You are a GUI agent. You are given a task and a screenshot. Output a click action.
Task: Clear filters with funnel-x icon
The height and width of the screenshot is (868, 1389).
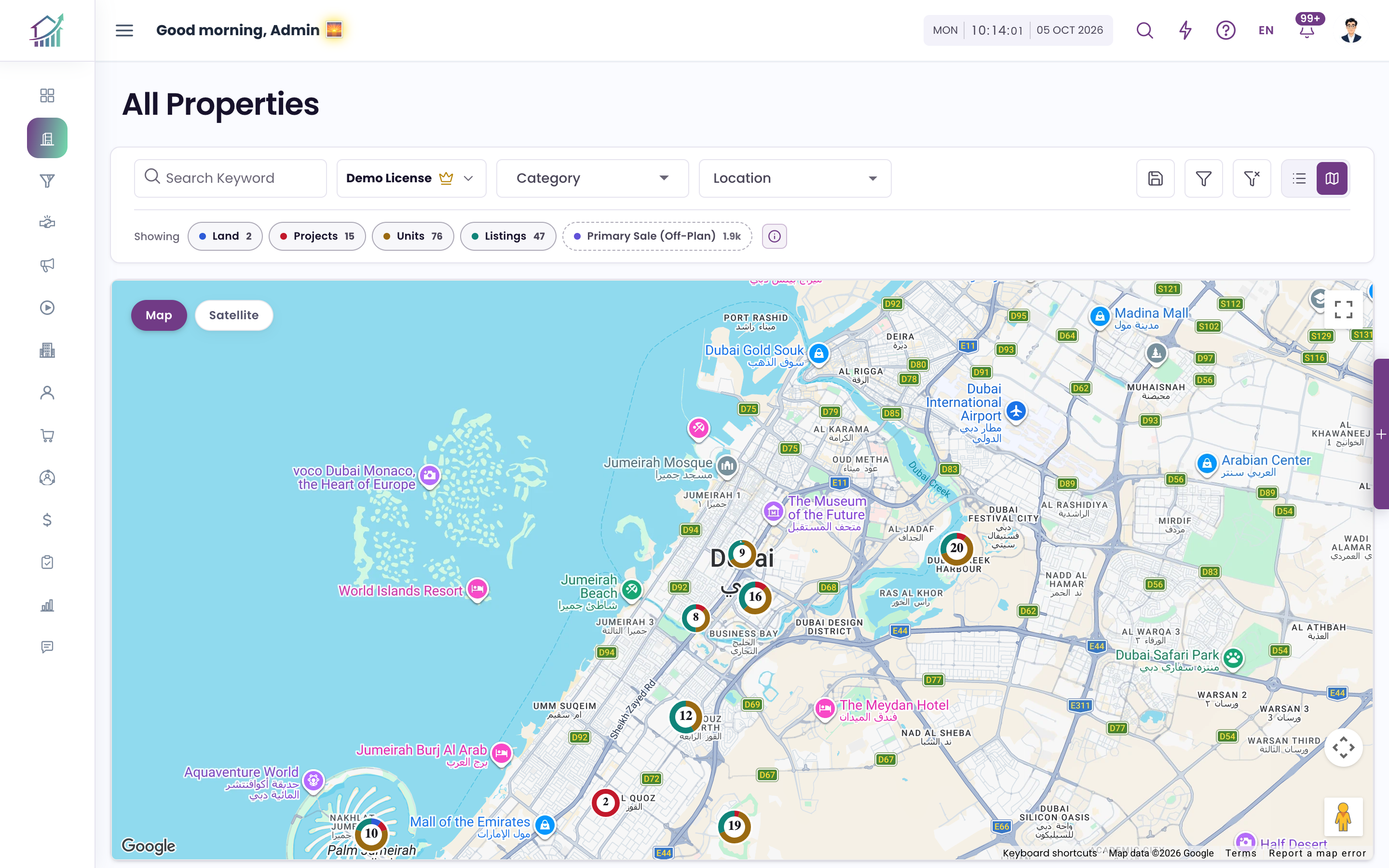pyautogui.click(x=1252, y=178)
